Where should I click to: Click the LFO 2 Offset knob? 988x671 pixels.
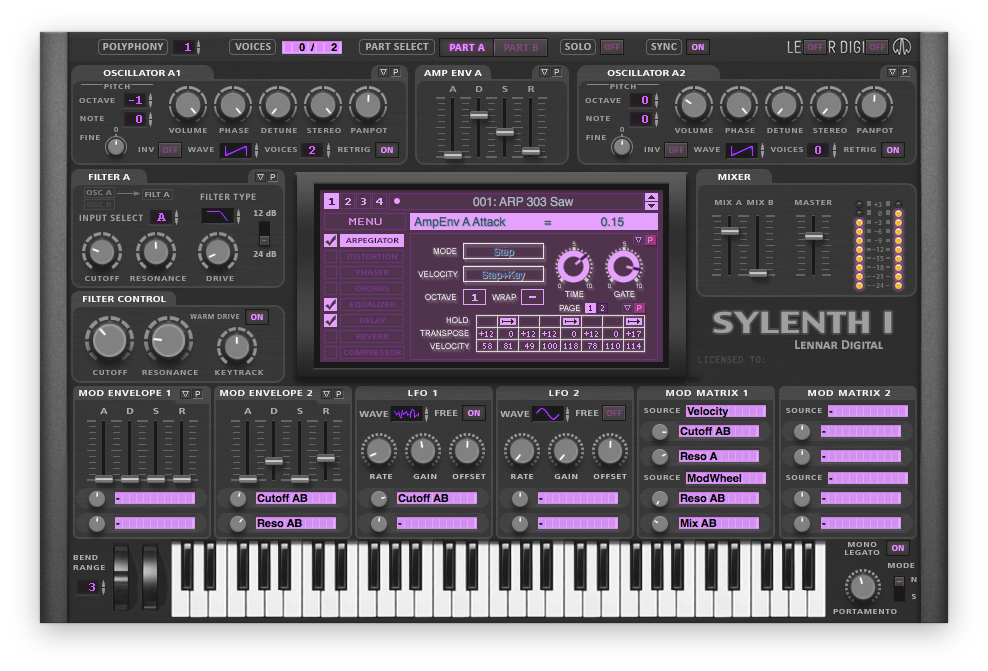coord(609,451)
